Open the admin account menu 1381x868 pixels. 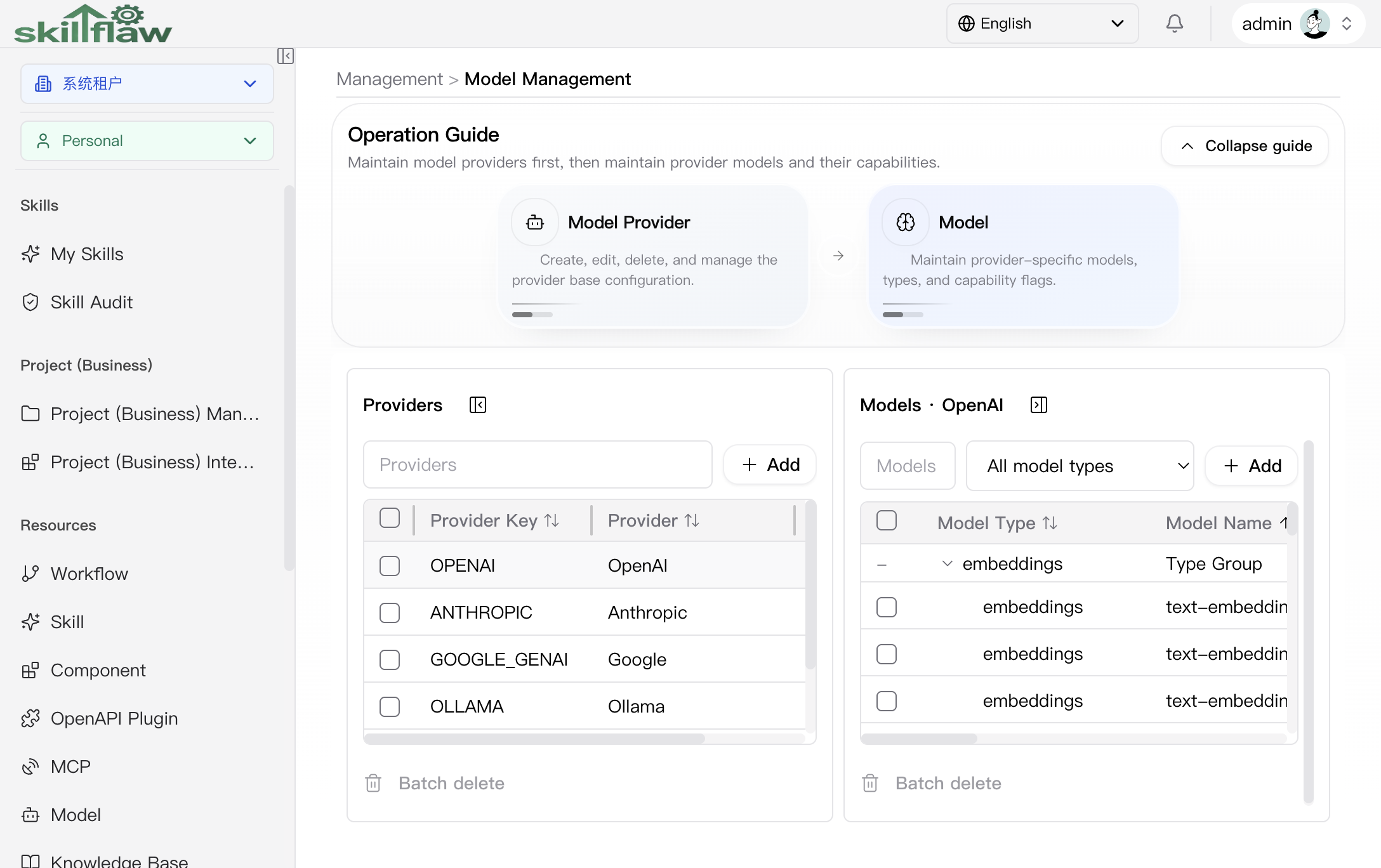point(1298,23)
